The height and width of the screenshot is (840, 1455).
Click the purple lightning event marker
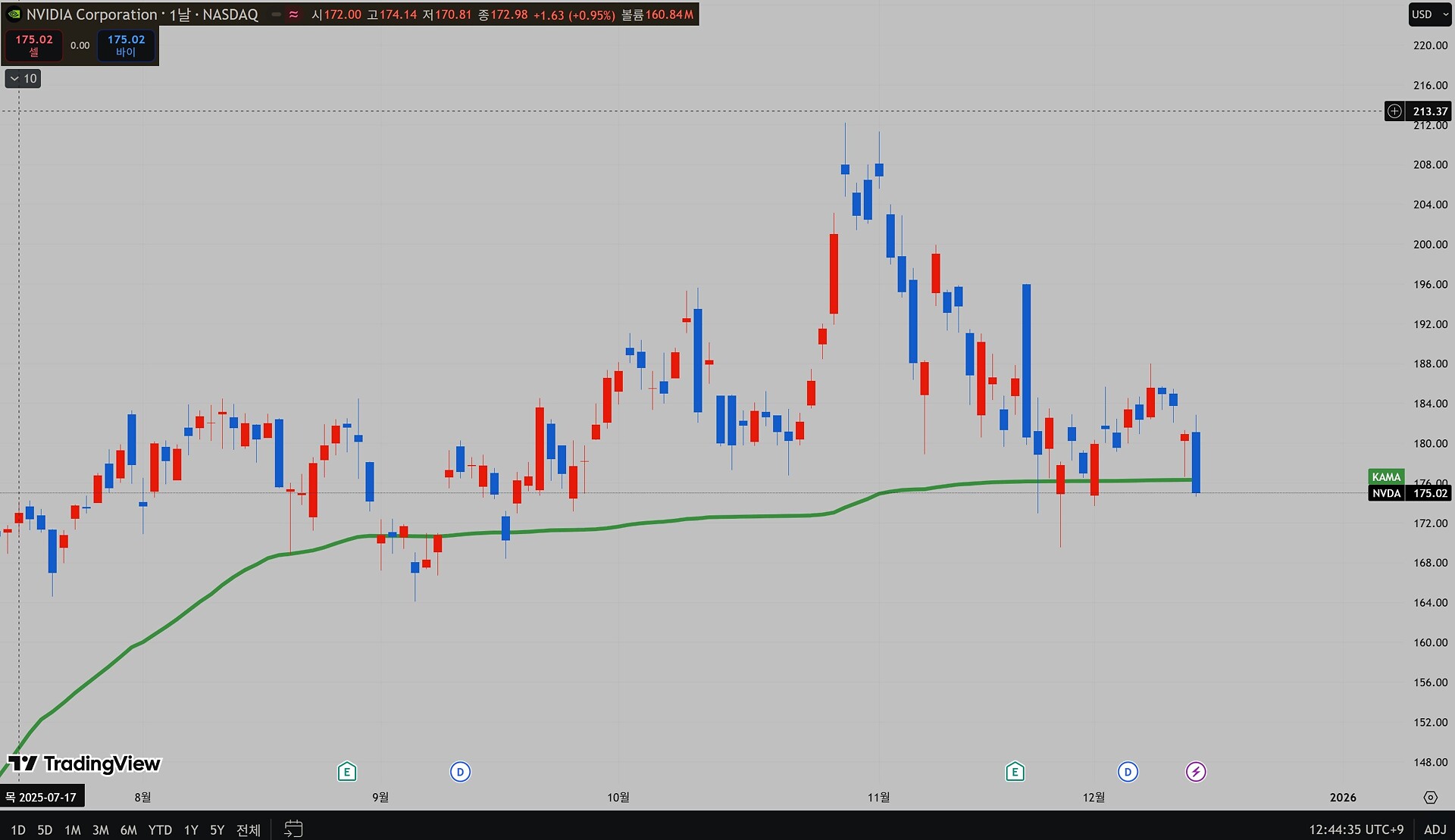pos(1196,772)
